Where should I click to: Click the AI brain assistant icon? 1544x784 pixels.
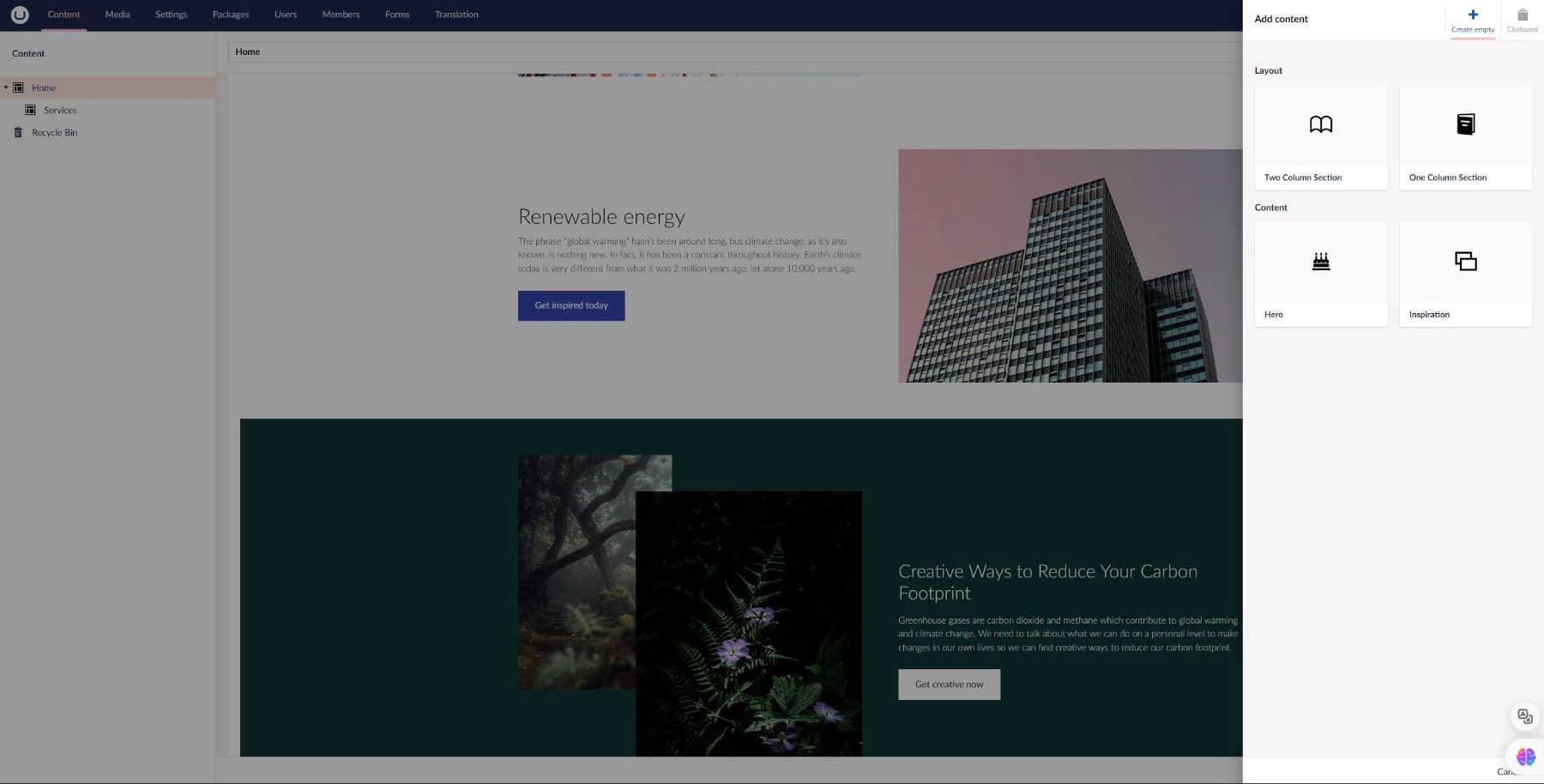coord(1524,757)
